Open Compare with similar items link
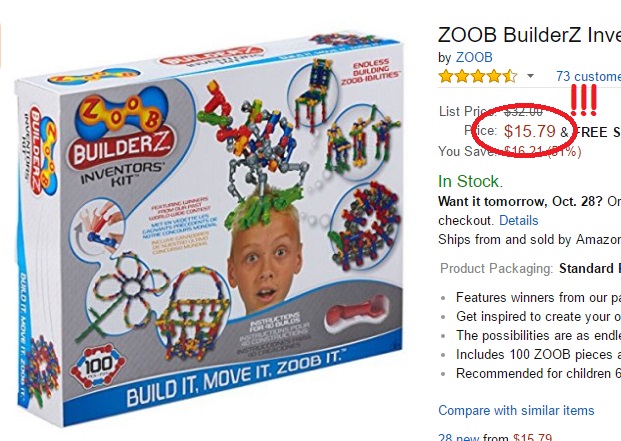Viewport: 621px width, 441px height. (x=516, y=411)
